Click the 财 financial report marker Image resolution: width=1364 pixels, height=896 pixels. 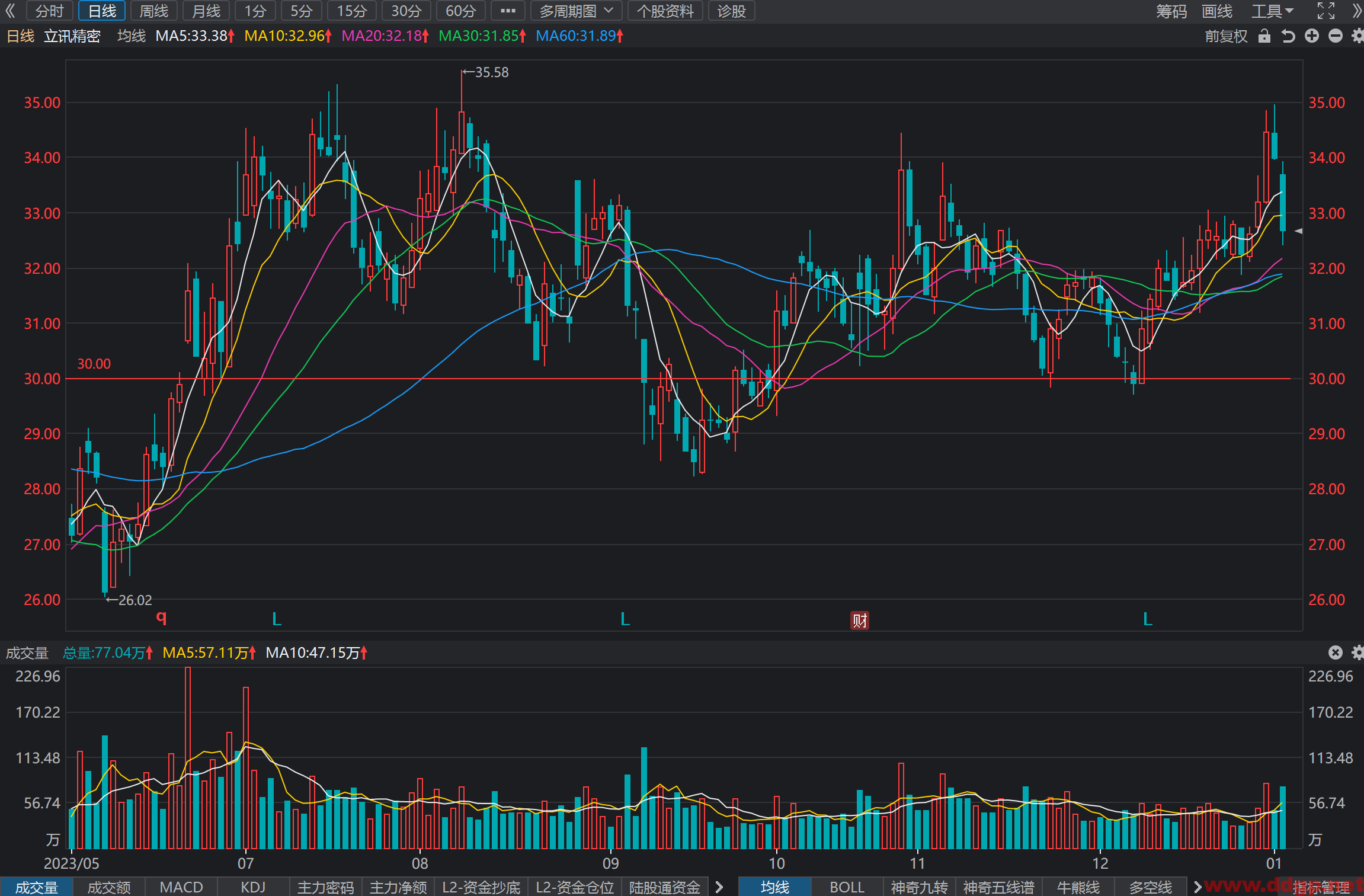pos(860,620)
